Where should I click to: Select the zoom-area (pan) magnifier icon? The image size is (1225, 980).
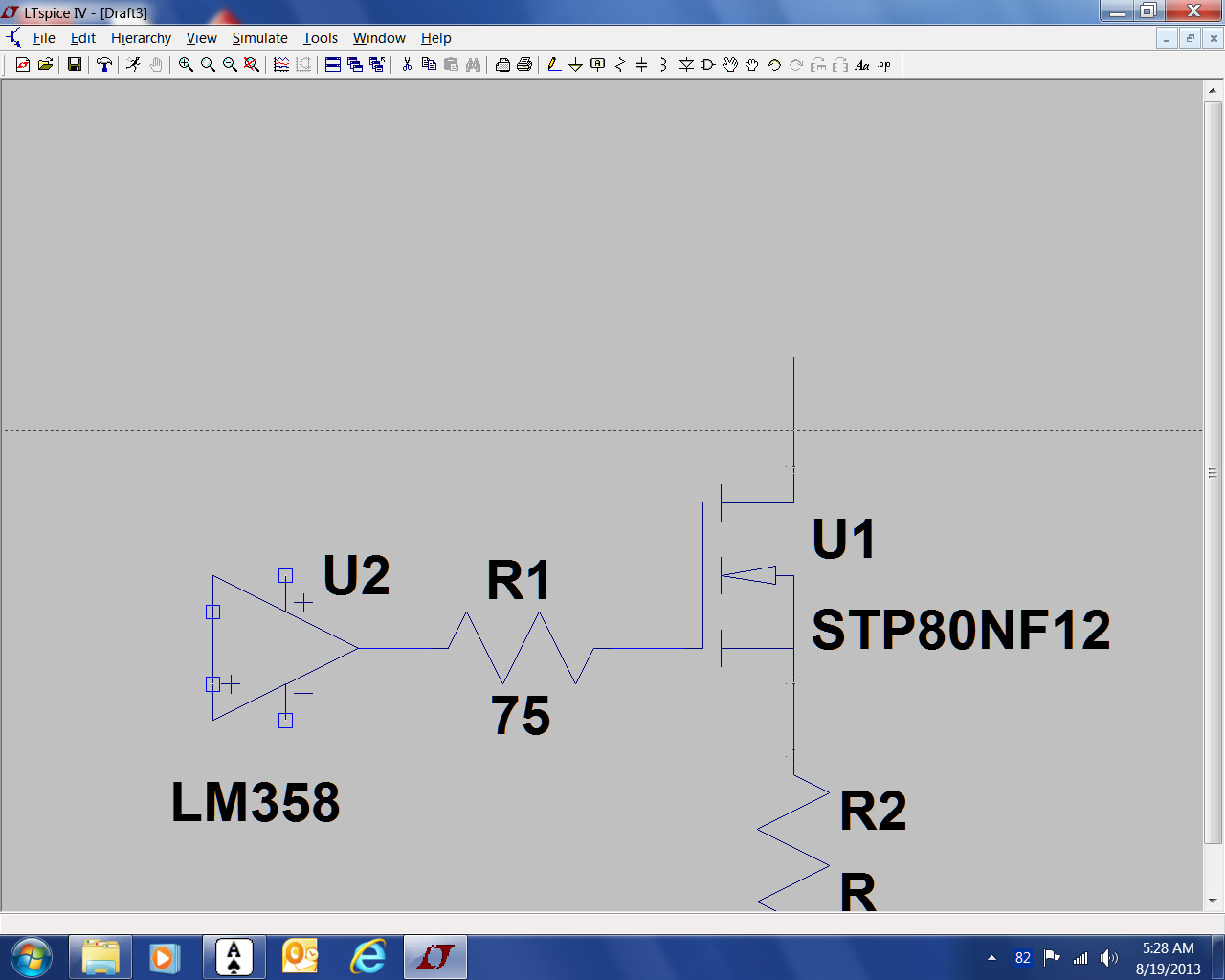point(208,65)
